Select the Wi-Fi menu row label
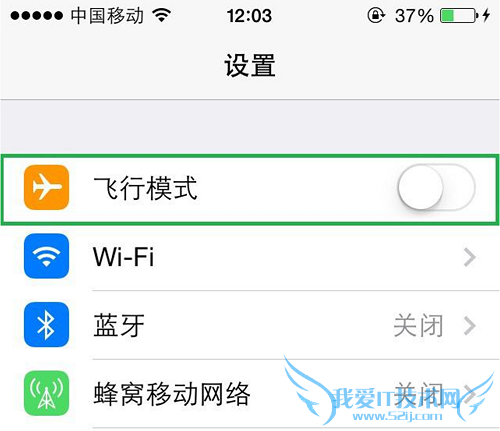The width and height of the screenshot is (500, 431). [x=123, y=257]
